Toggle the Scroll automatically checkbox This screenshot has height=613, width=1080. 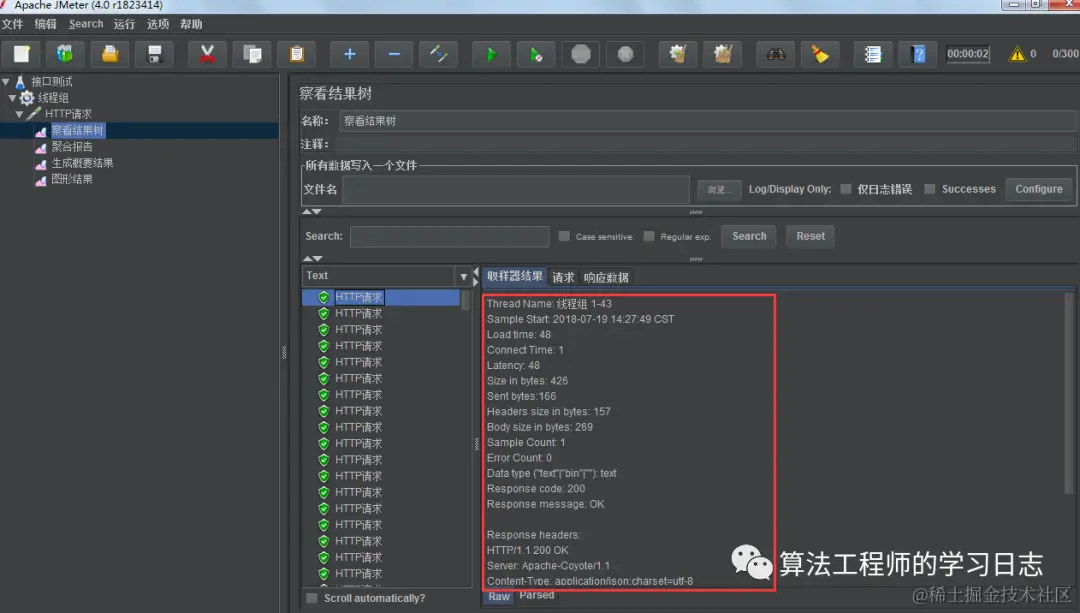pyautogui.click(x=311, y=597)
